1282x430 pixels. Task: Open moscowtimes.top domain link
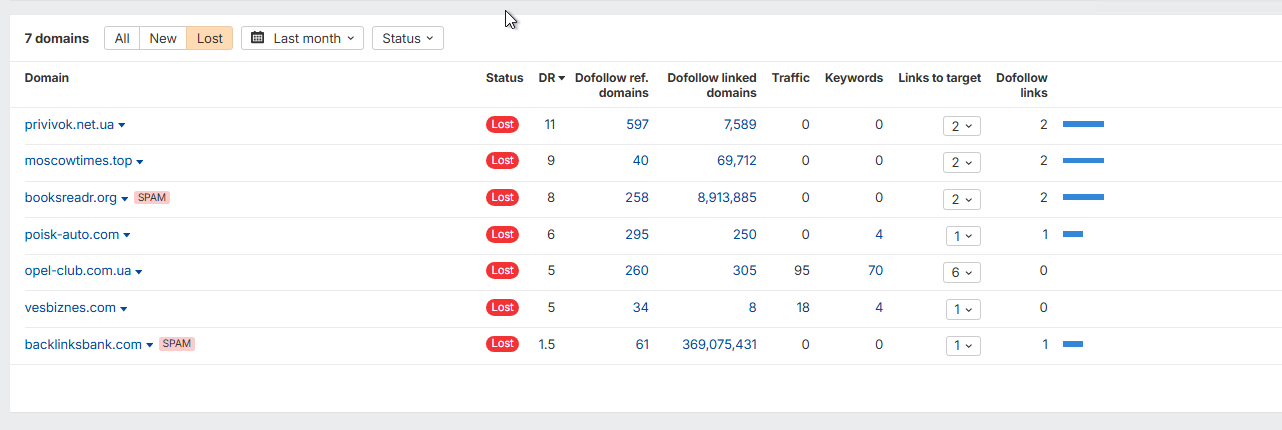pos(78,161)
